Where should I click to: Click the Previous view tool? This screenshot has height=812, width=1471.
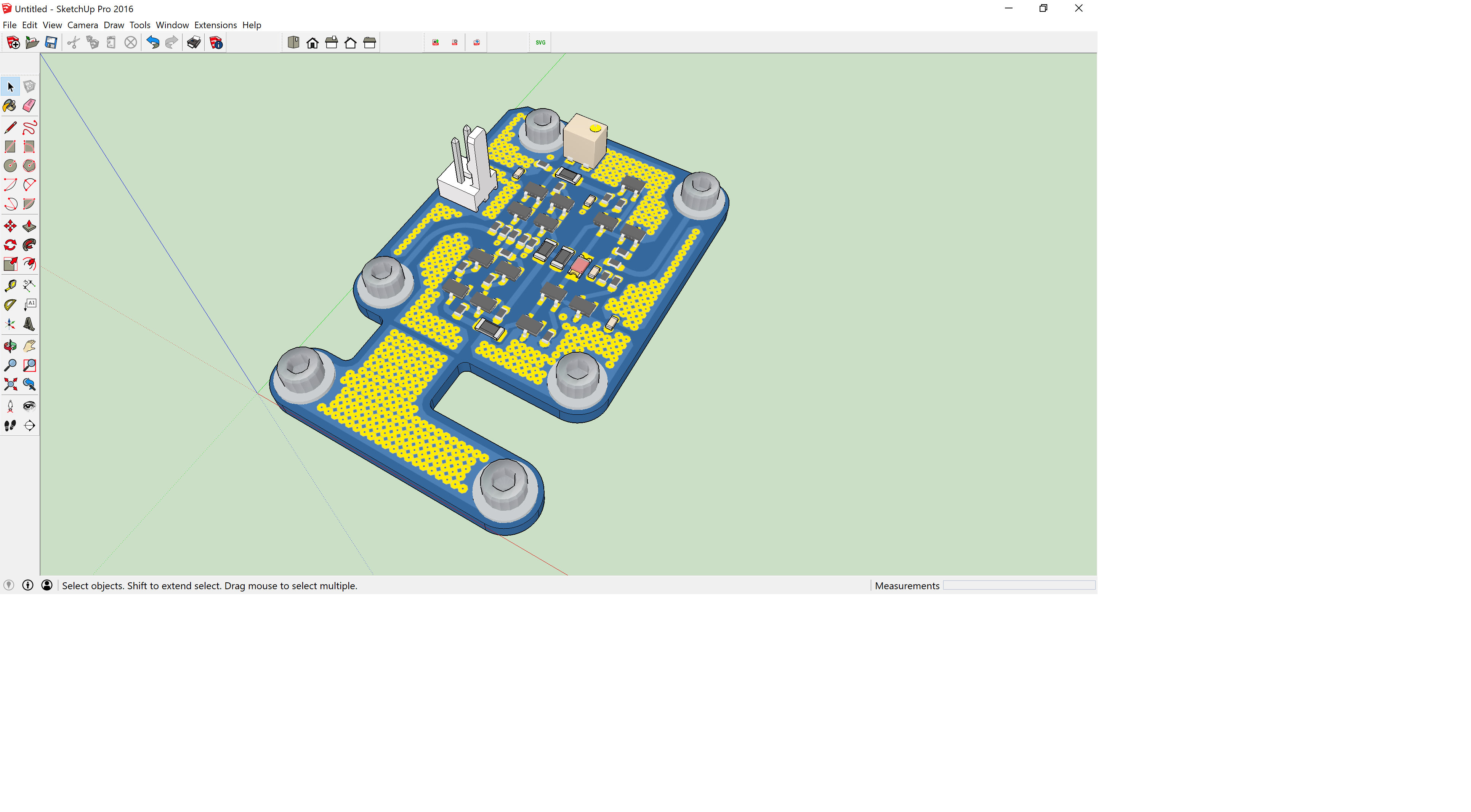[x=30, y=384]
